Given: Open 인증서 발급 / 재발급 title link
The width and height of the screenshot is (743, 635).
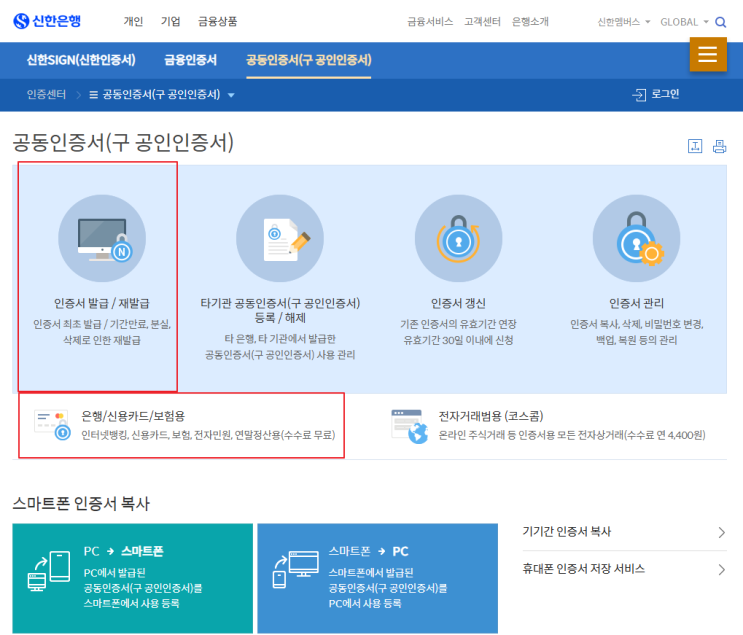Looking at the screenshot, I should [102, 303].
